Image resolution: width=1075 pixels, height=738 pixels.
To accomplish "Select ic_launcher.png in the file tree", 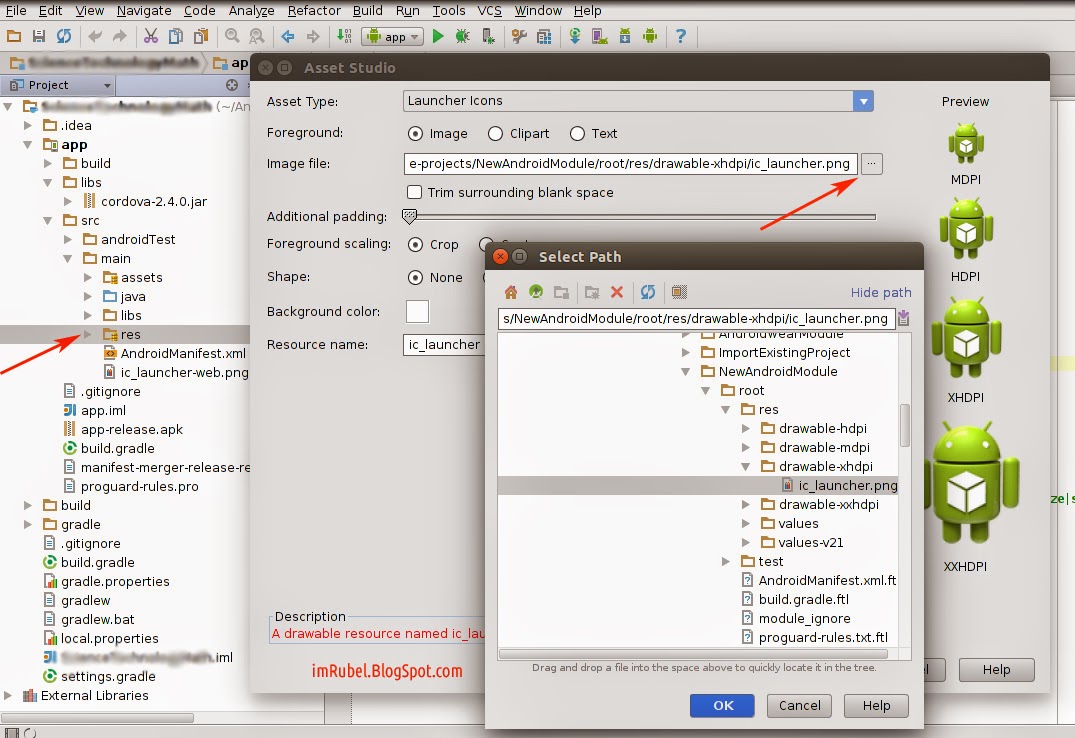I will (845, 485).
